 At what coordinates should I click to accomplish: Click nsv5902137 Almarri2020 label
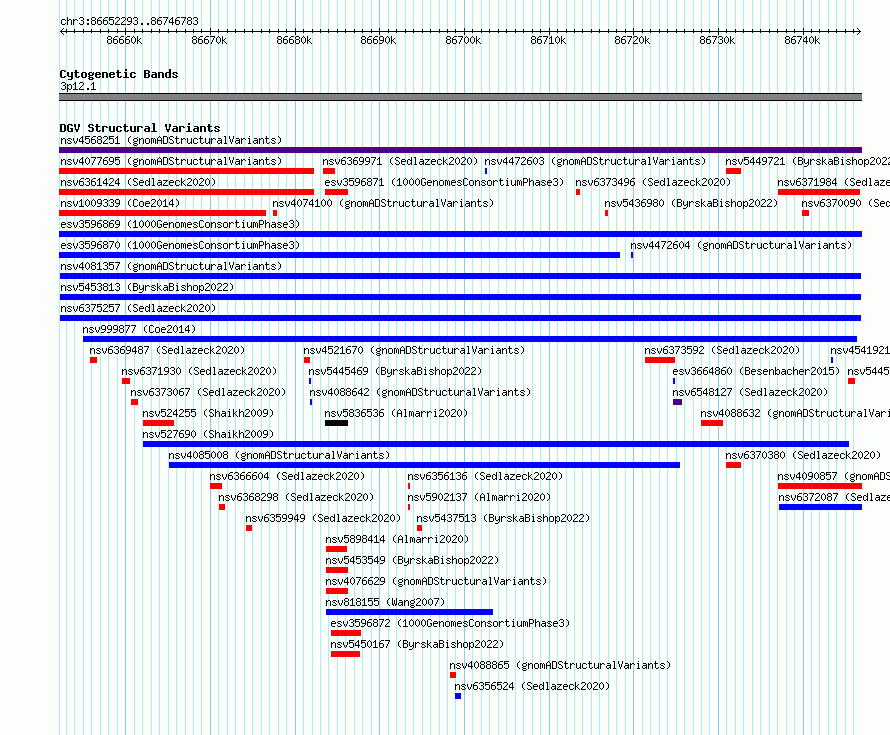(480, 497)
